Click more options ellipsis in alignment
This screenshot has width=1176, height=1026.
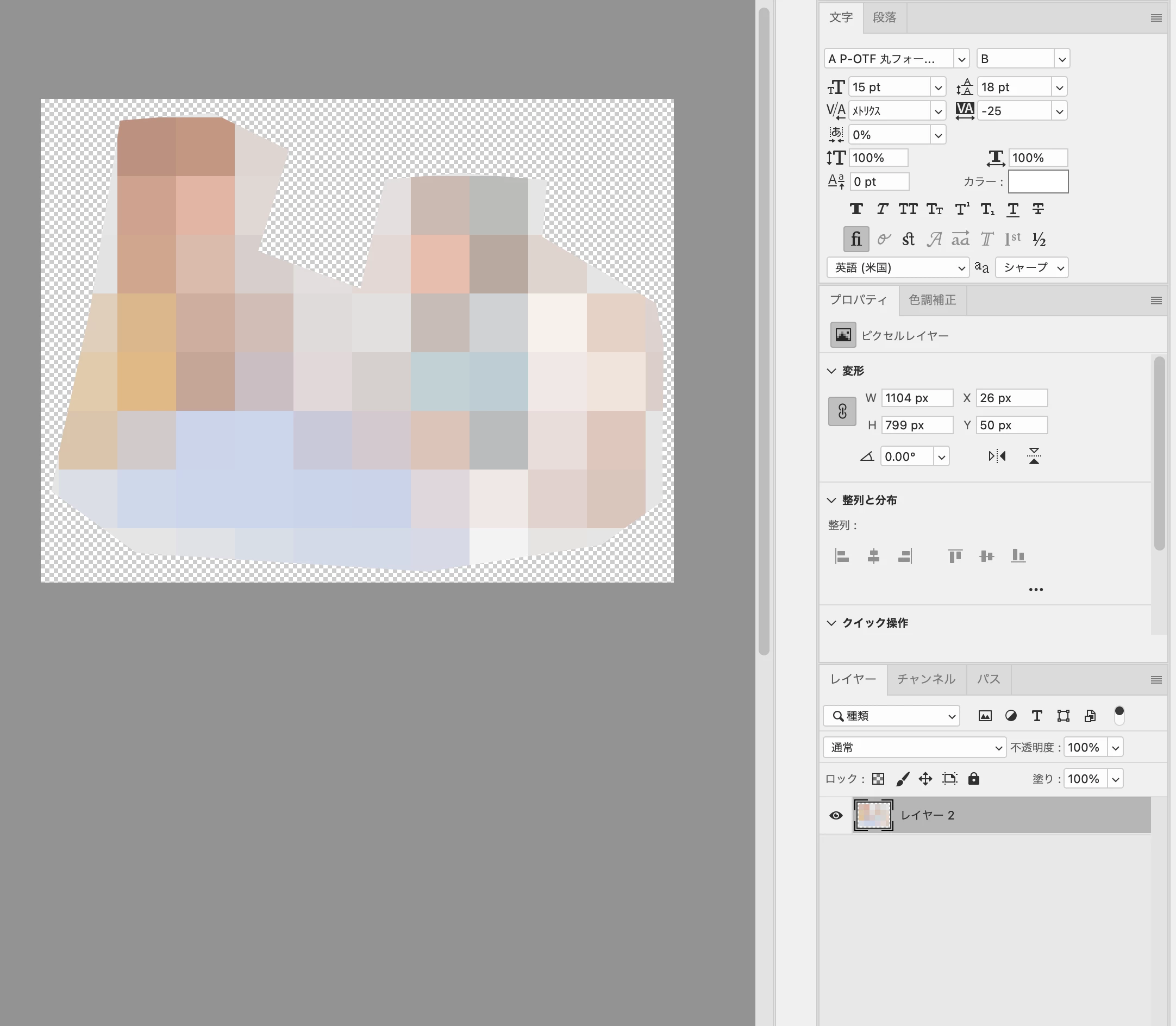point(1035,589)
